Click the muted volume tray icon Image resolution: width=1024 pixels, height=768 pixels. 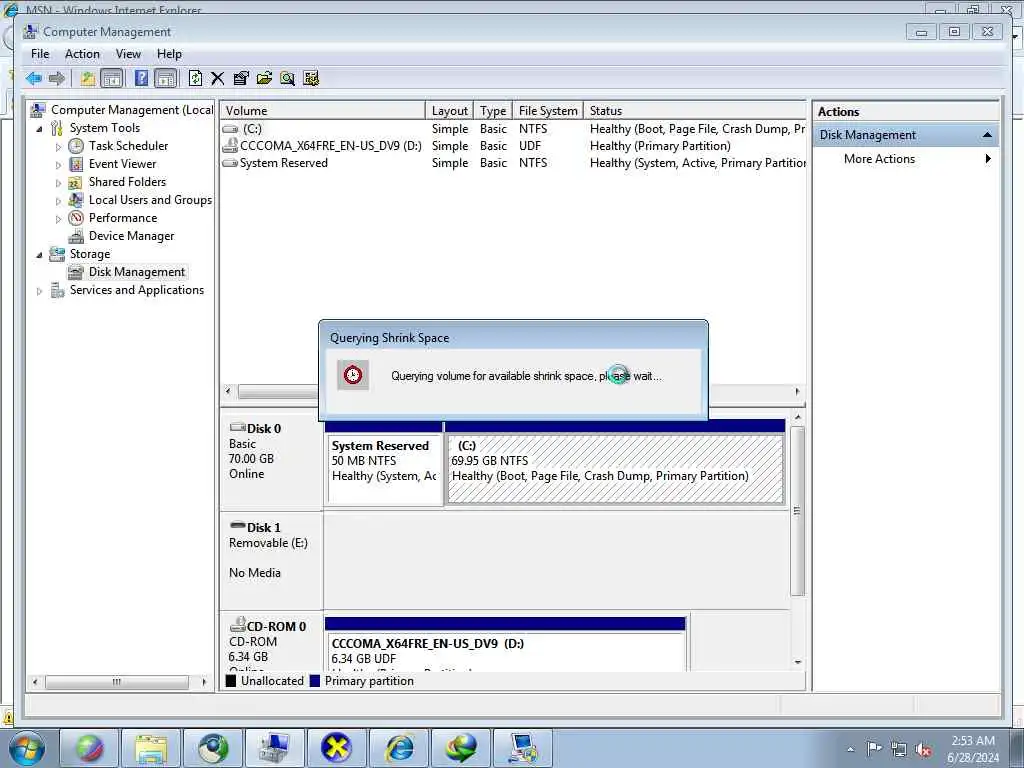924,750
